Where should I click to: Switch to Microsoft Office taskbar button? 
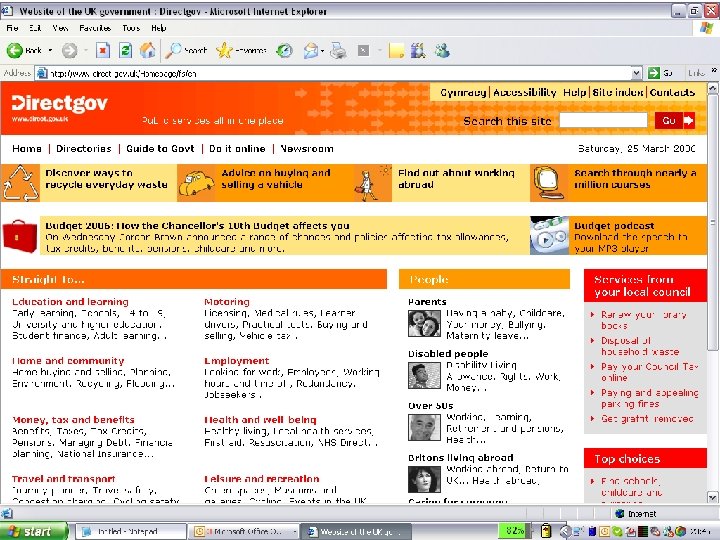pos(243,531)
